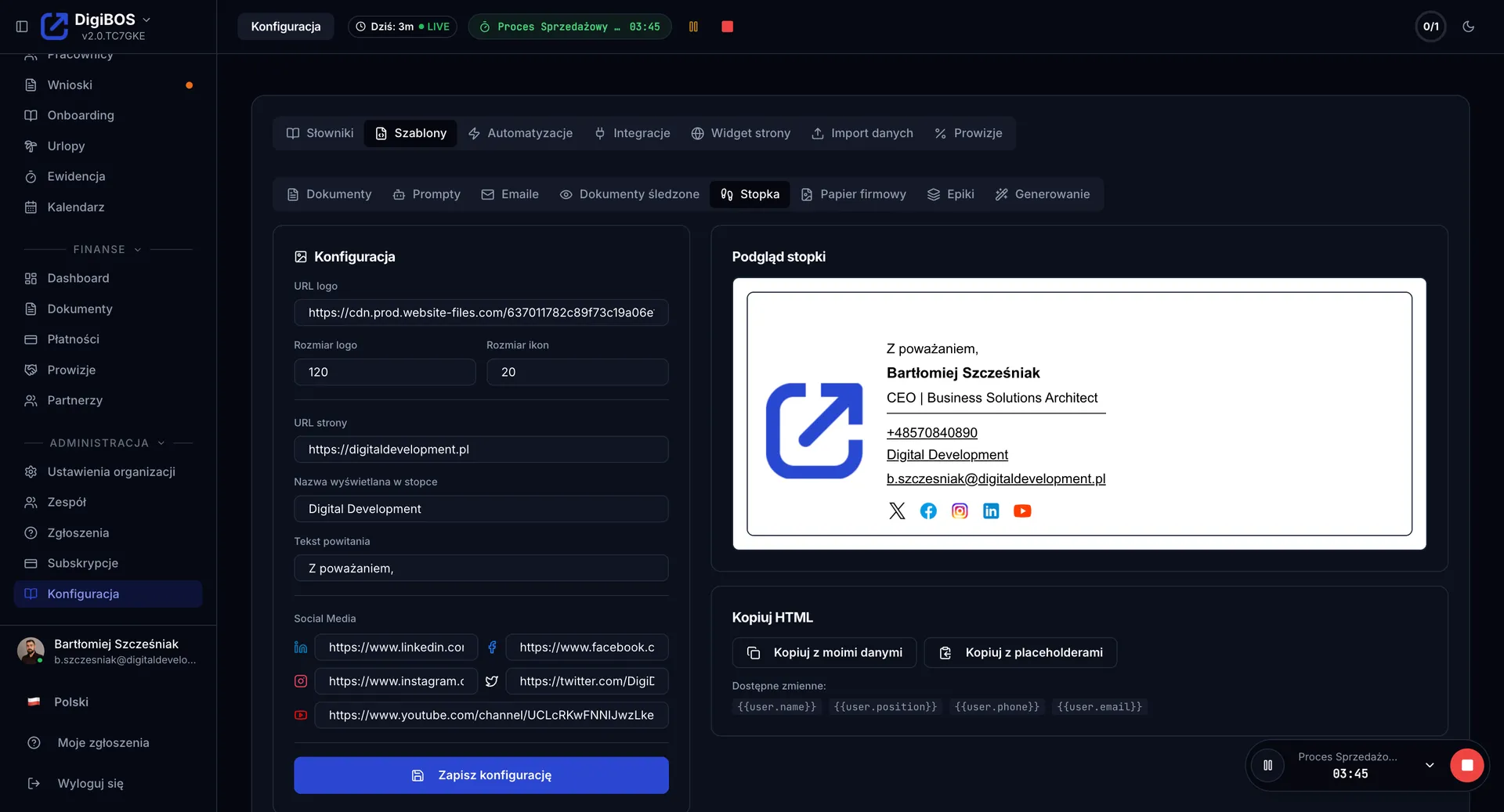Open Onboarding in the sidebar
Image resolution: width=1504 pixels, height=812 pixels.
coord(108,115)
